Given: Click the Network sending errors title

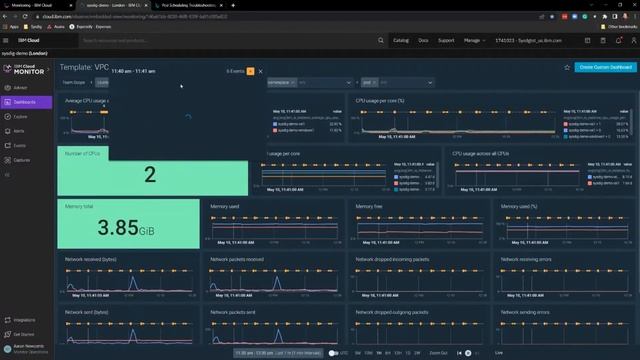Looking at the screenshot, I should coord(525,312).
